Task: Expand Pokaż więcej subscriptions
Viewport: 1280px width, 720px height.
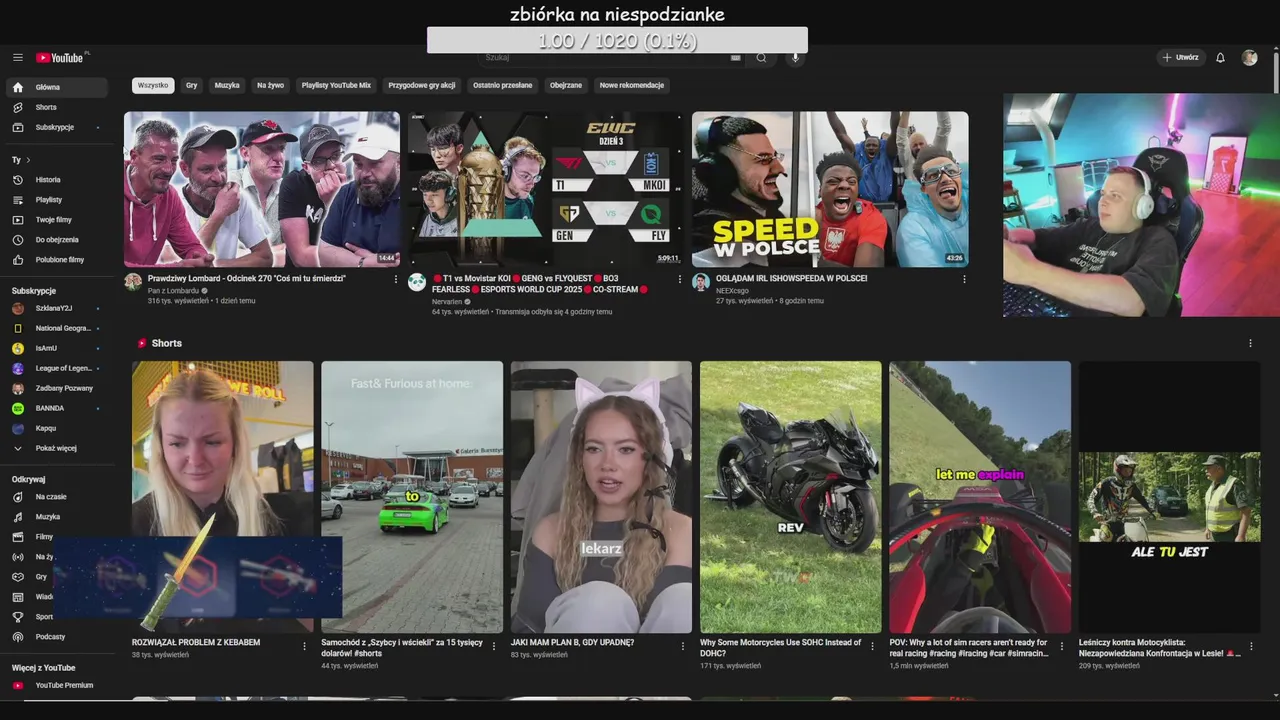Action: [57, 448]
